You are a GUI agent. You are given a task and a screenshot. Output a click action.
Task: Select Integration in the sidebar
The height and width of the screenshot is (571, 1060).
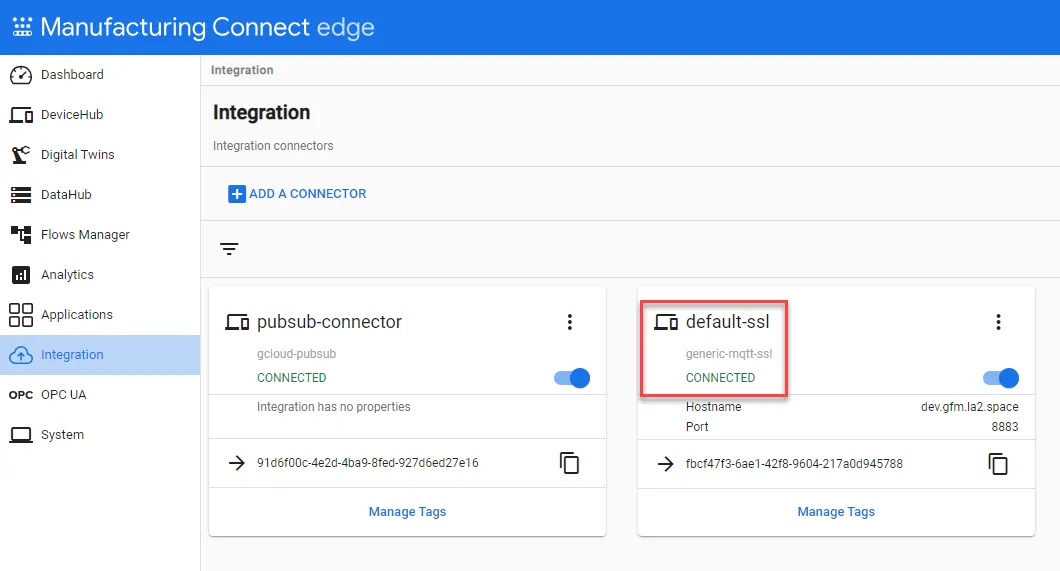[100, 355]
